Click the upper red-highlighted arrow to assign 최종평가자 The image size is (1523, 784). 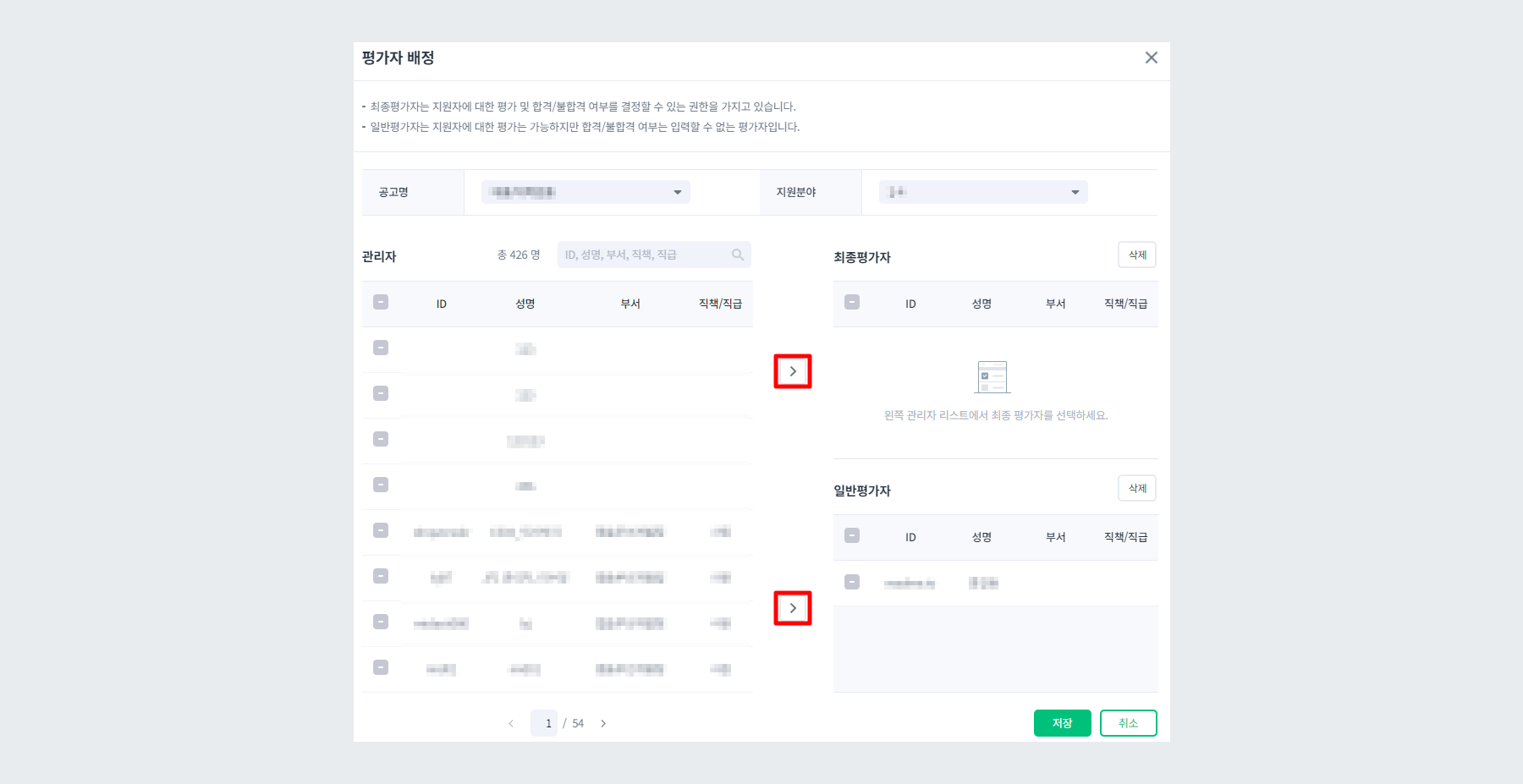point(793,370)
